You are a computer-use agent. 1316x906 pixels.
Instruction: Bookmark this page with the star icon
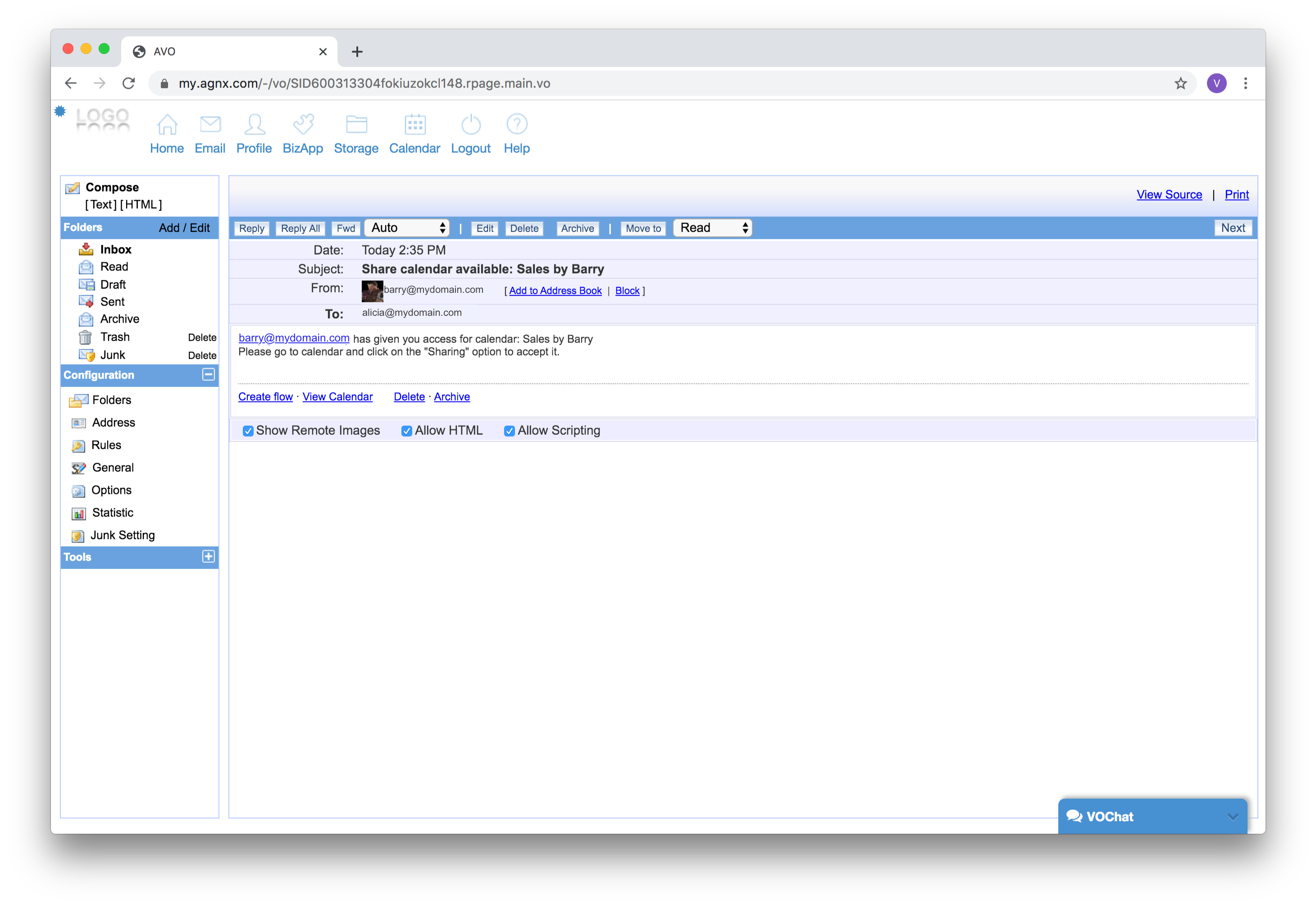[x=1181, y=83]
